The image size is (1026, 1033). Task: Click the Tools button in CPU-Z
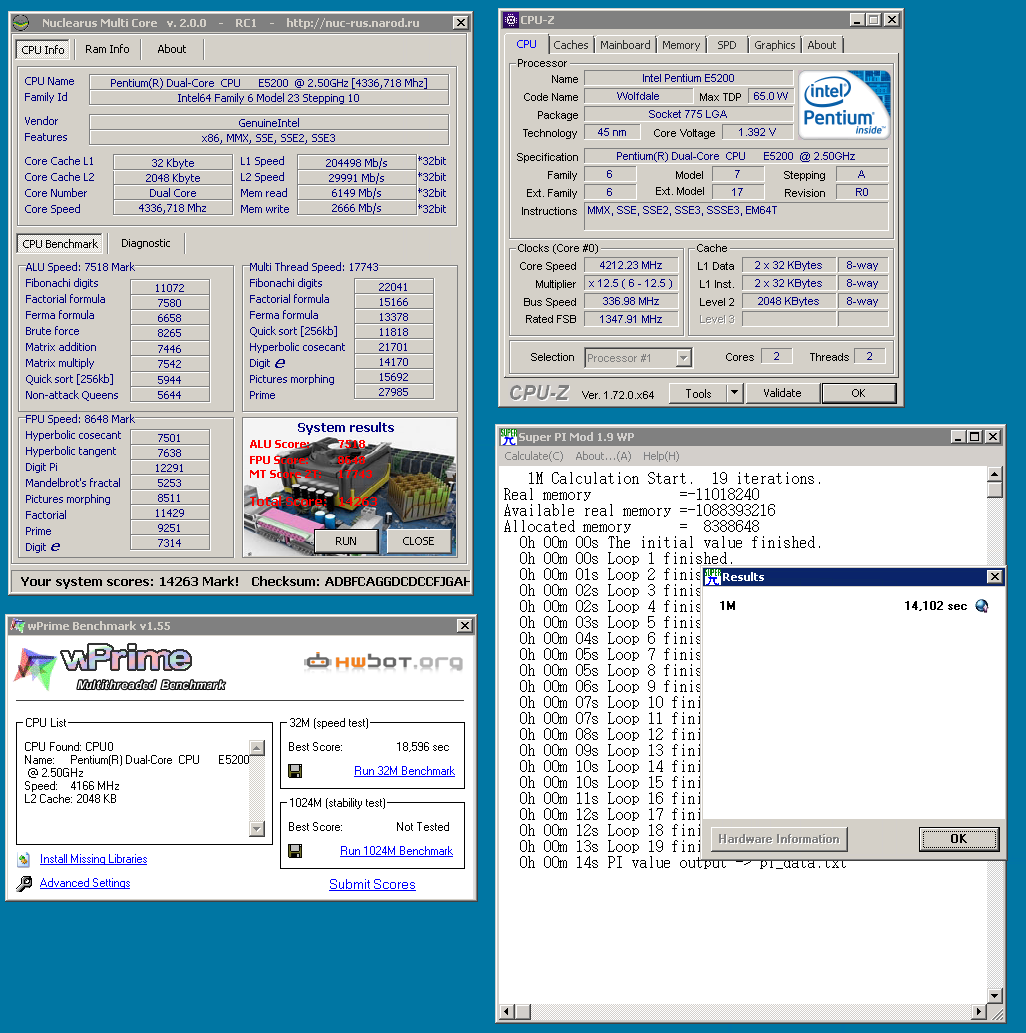[698, 393]
